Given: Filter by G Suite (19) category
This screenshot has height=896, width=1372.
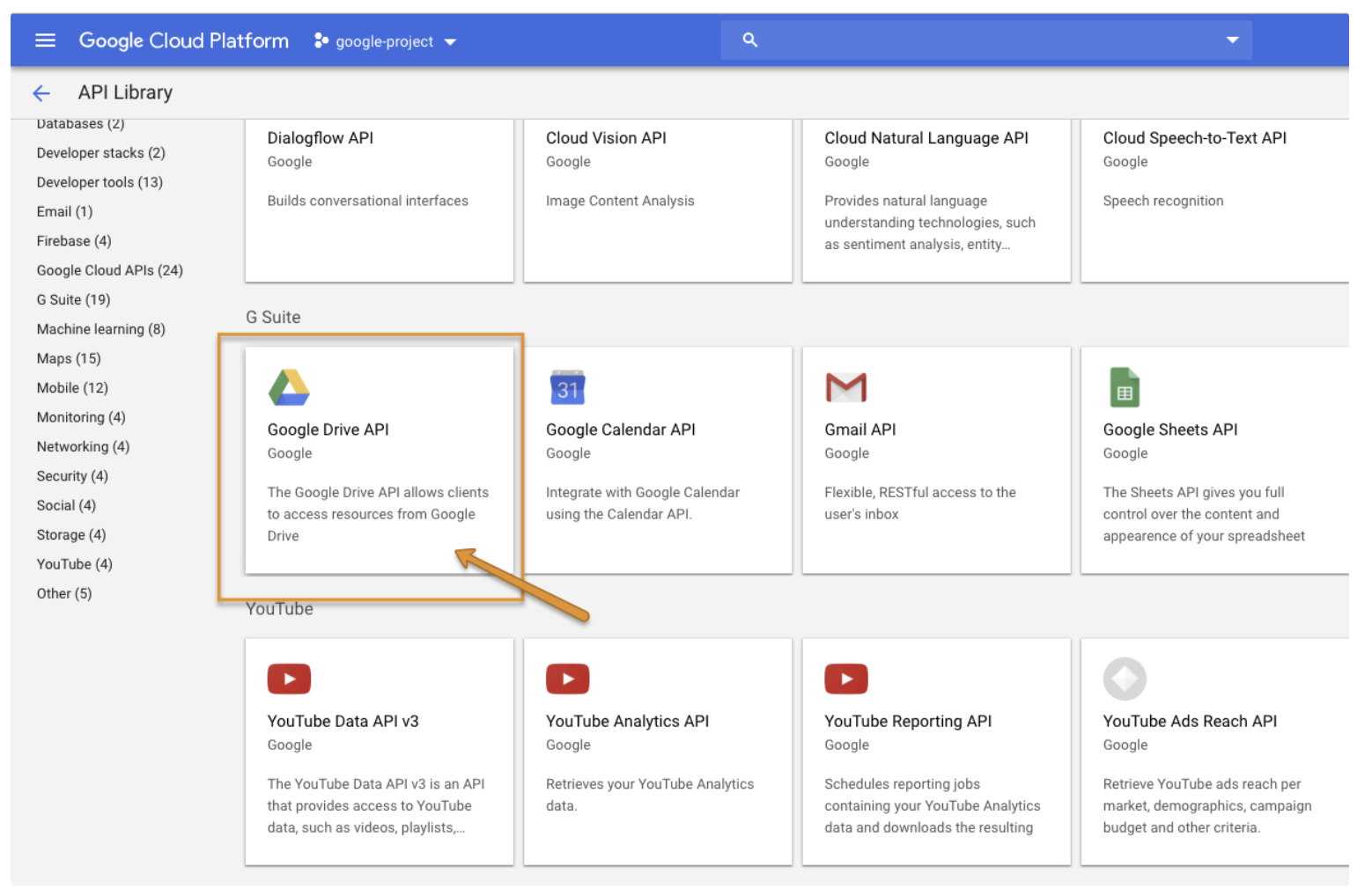Looking at the screenshot, I should 73,300.
